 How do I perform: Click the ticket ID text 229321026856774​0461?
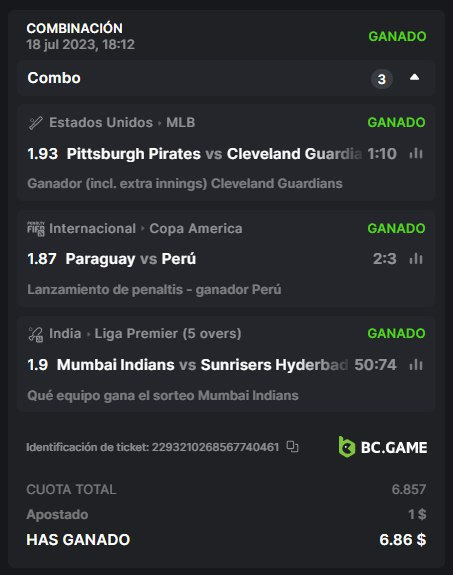pyautogui.click(x=215, y=447)
